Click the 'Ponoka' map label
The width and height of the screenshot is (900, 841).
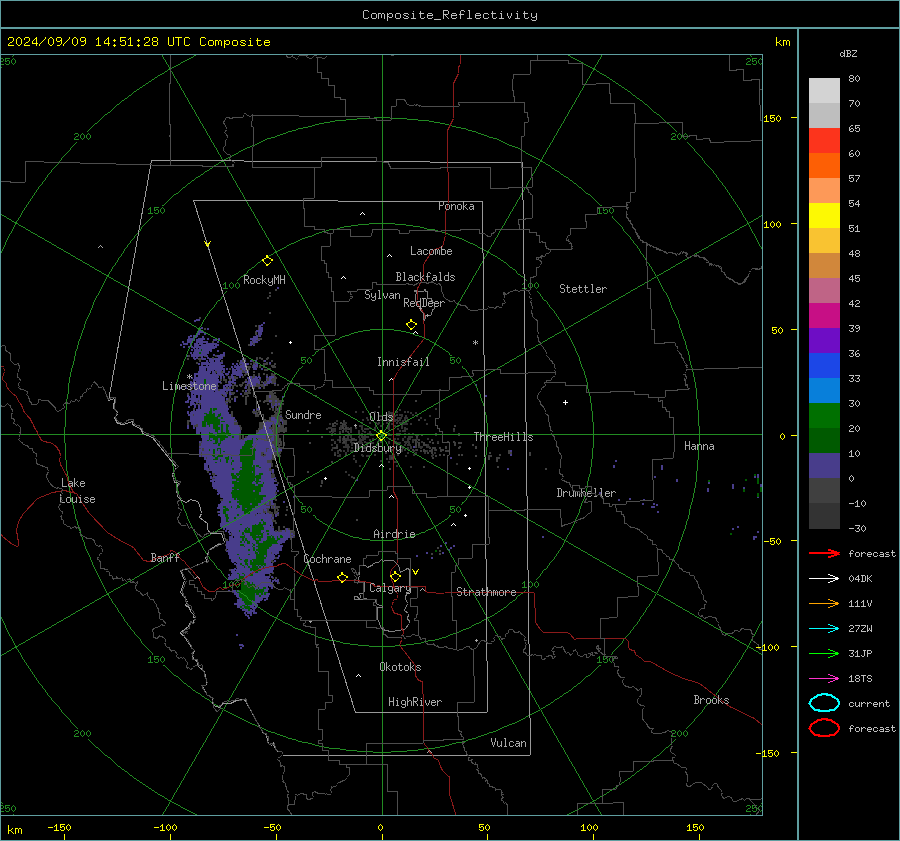coord(456,206)
